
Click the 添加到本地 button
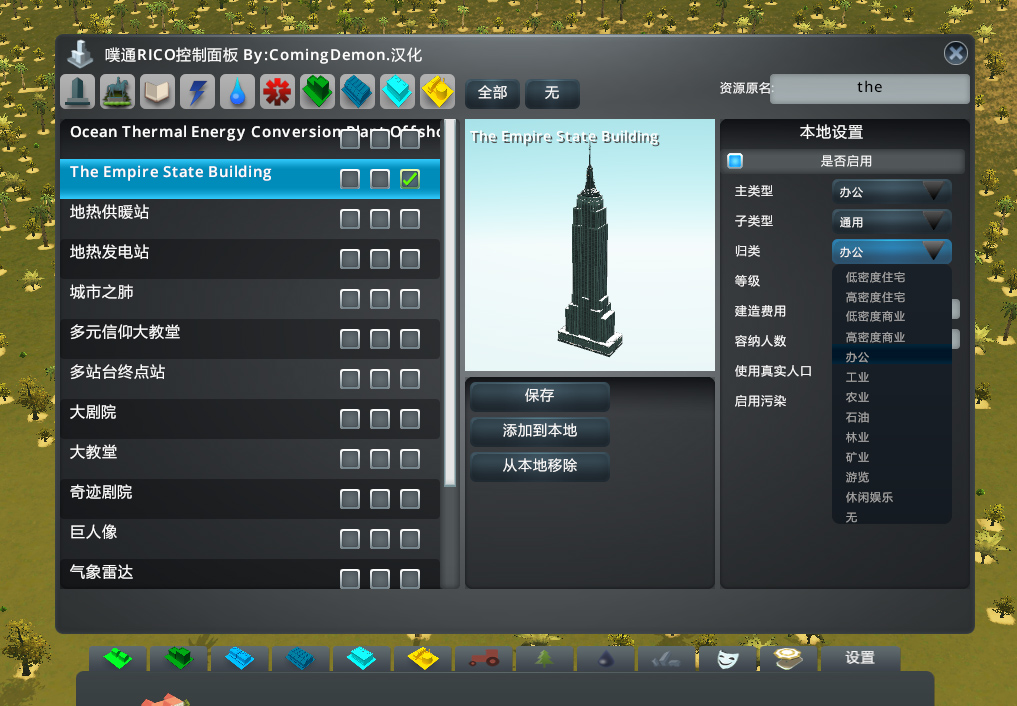click(x=539, y=431)
